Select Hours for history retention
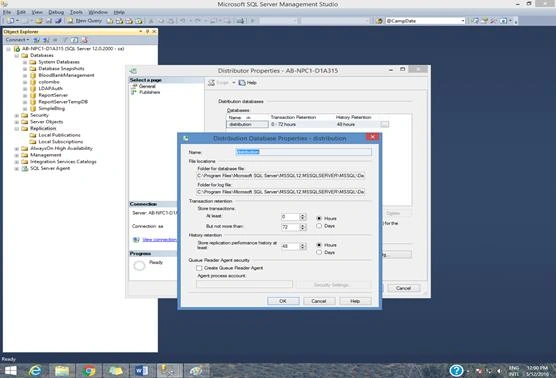 pyautogui.click(x=319, y=245)
